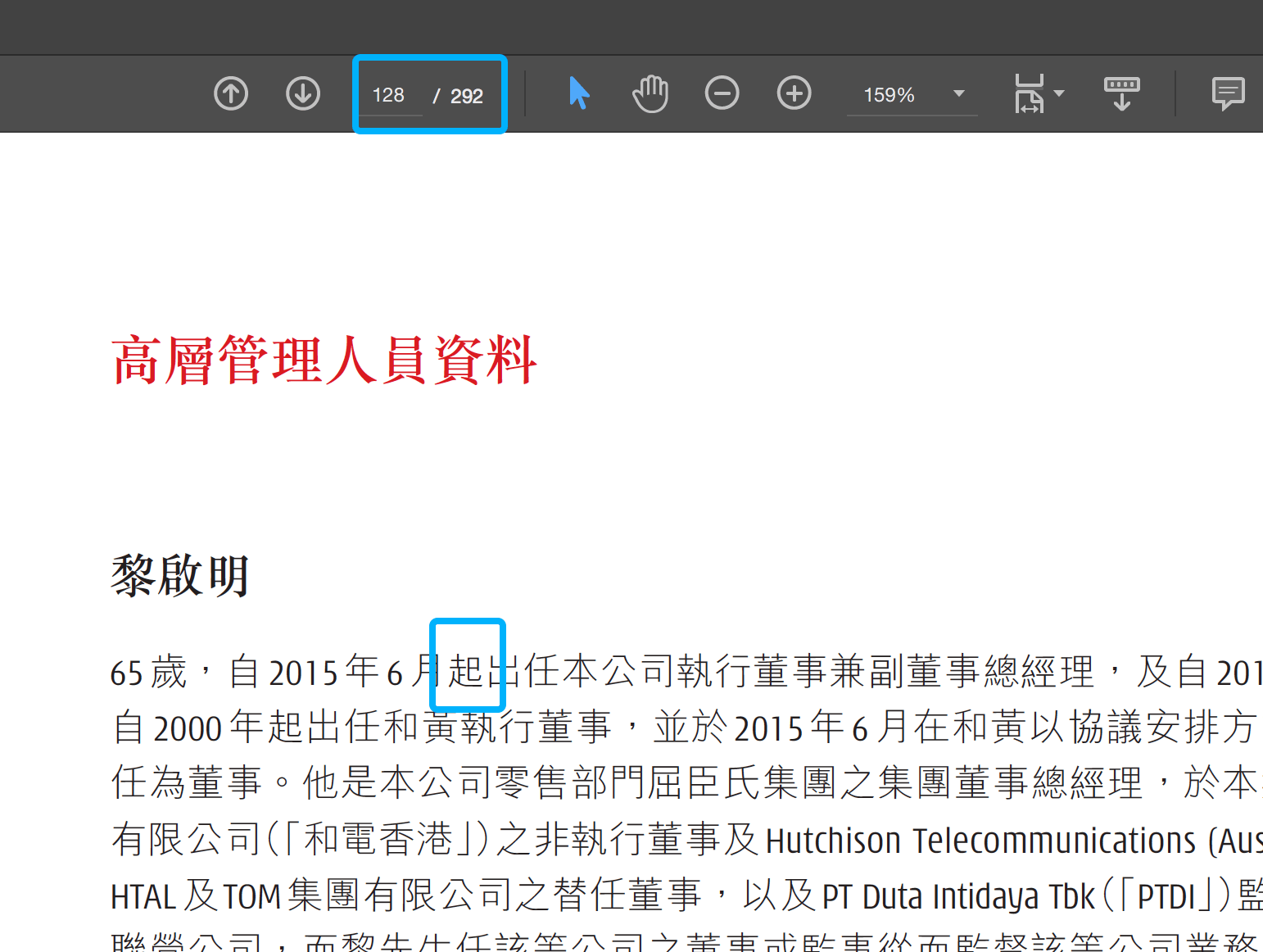
Task: Click the page number input showing 128
Action: [389, 94]
